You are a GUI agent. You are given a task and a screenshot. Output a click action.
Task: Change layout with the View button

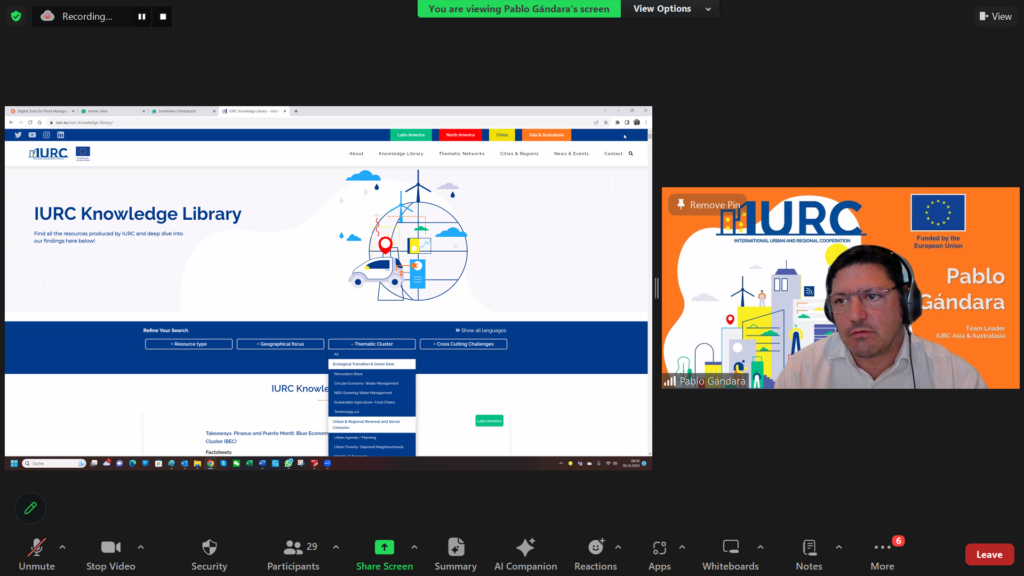point(996,16)
